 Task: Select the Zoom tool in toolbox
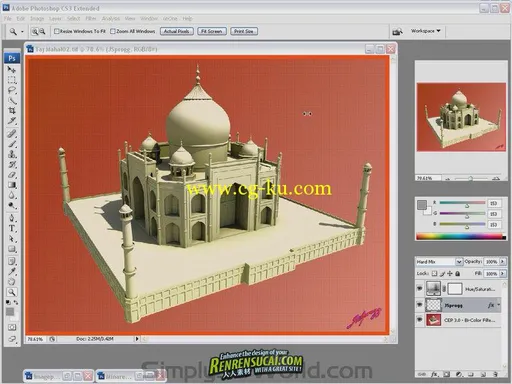[12, 292]
